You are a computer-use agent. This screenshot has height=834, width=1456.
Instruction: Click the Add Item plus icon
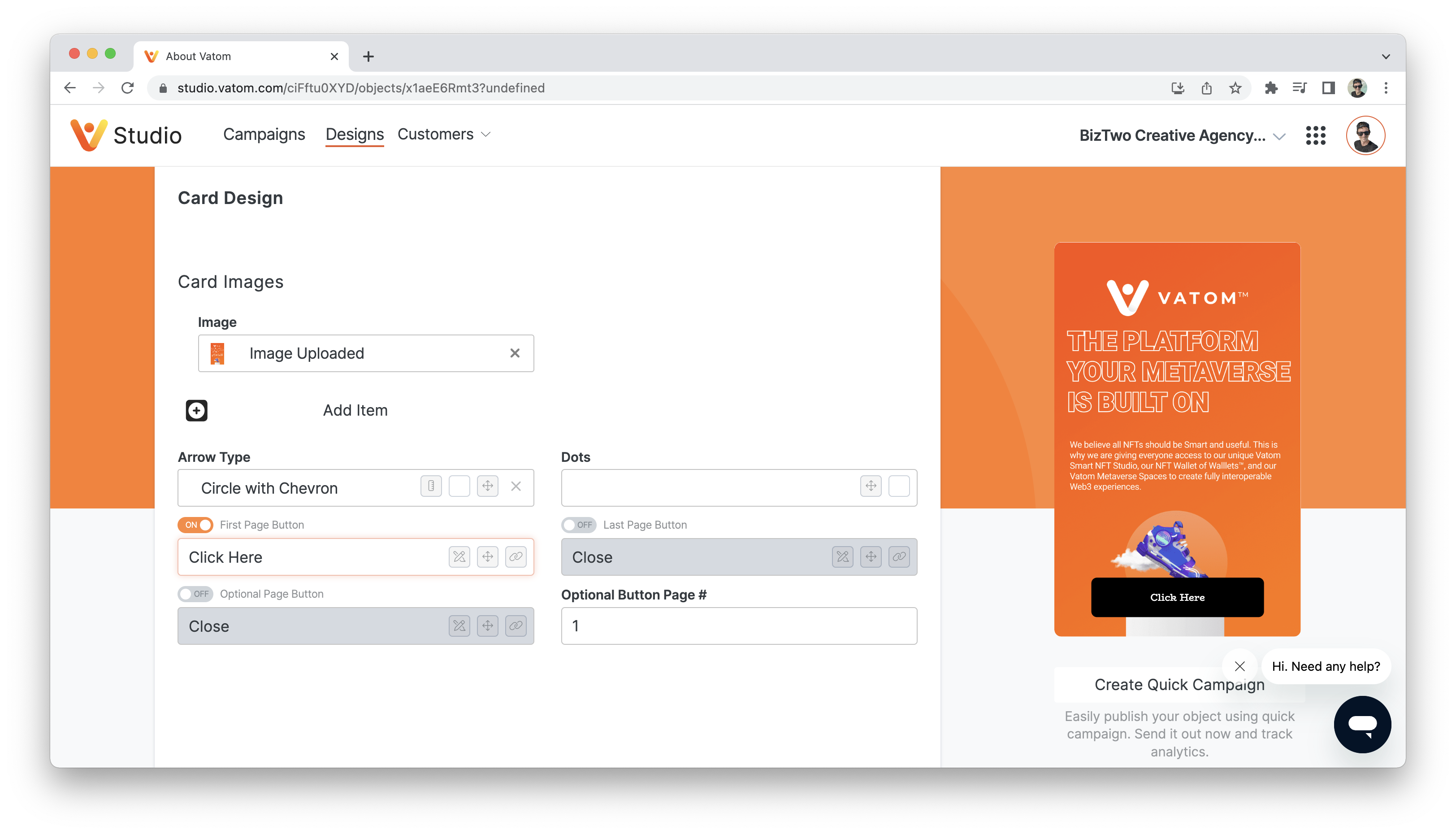196,411
